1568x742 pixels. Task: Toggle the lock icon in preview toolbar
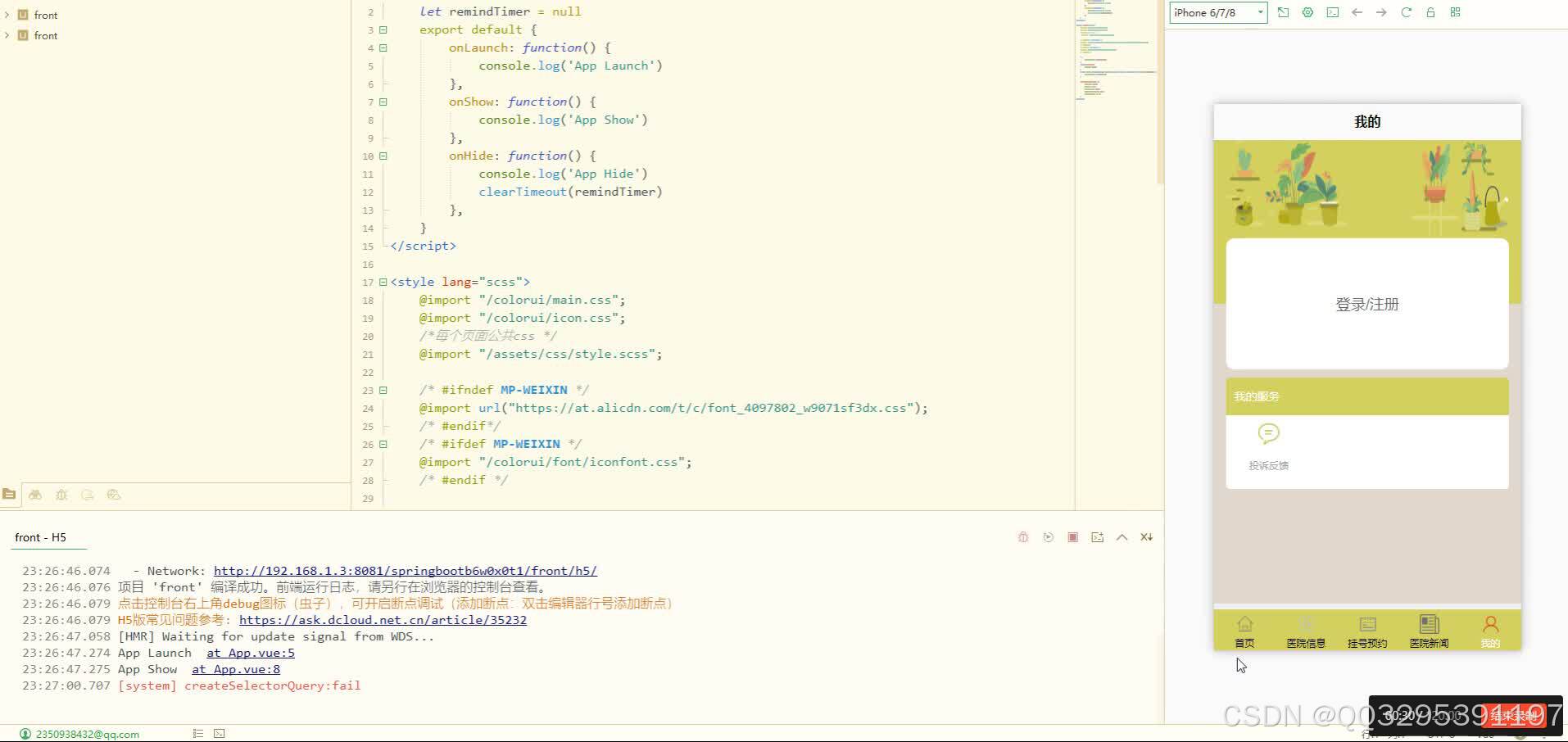pyautogui.click(x=1431, y=12)
